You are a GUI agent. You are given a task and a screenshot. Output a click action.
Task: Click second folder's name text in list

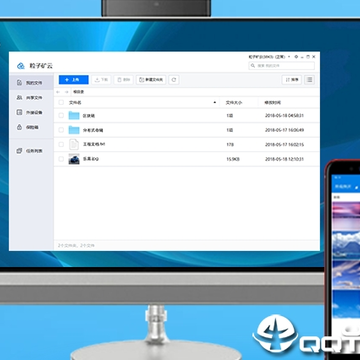(x=93, y=130)
